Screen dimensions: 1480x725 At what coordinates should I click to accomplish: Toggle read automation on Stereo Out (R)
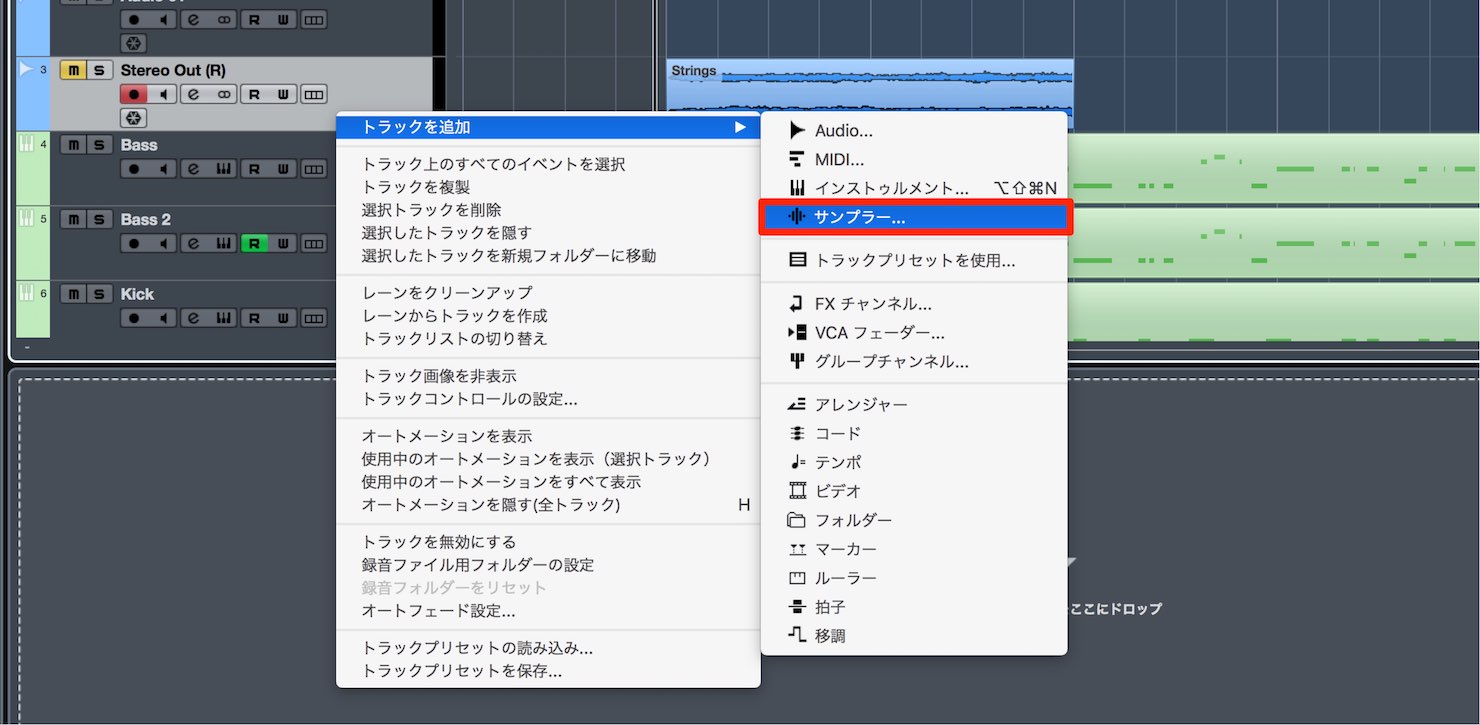[x=254, y=94]
